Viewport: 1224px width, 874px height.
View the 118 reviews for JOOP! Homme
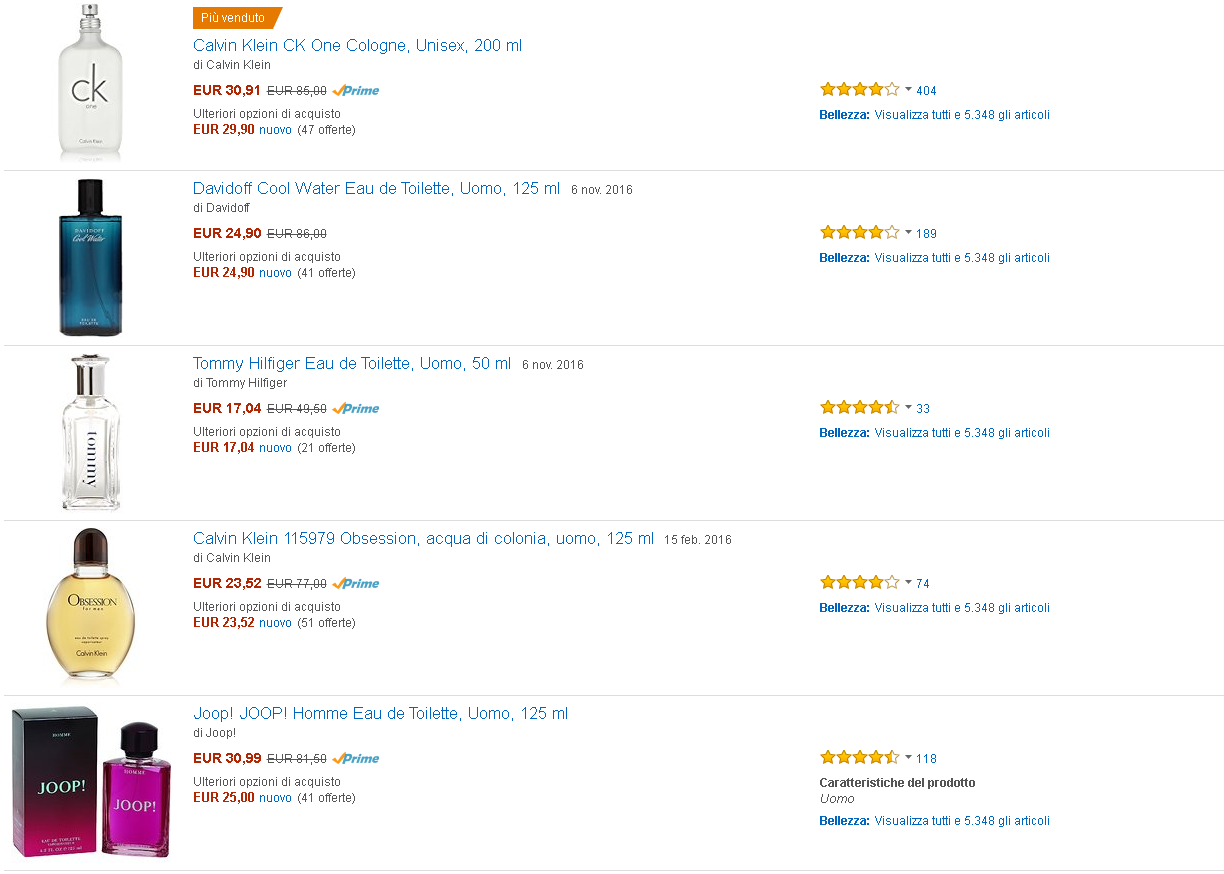click(926, 759)
